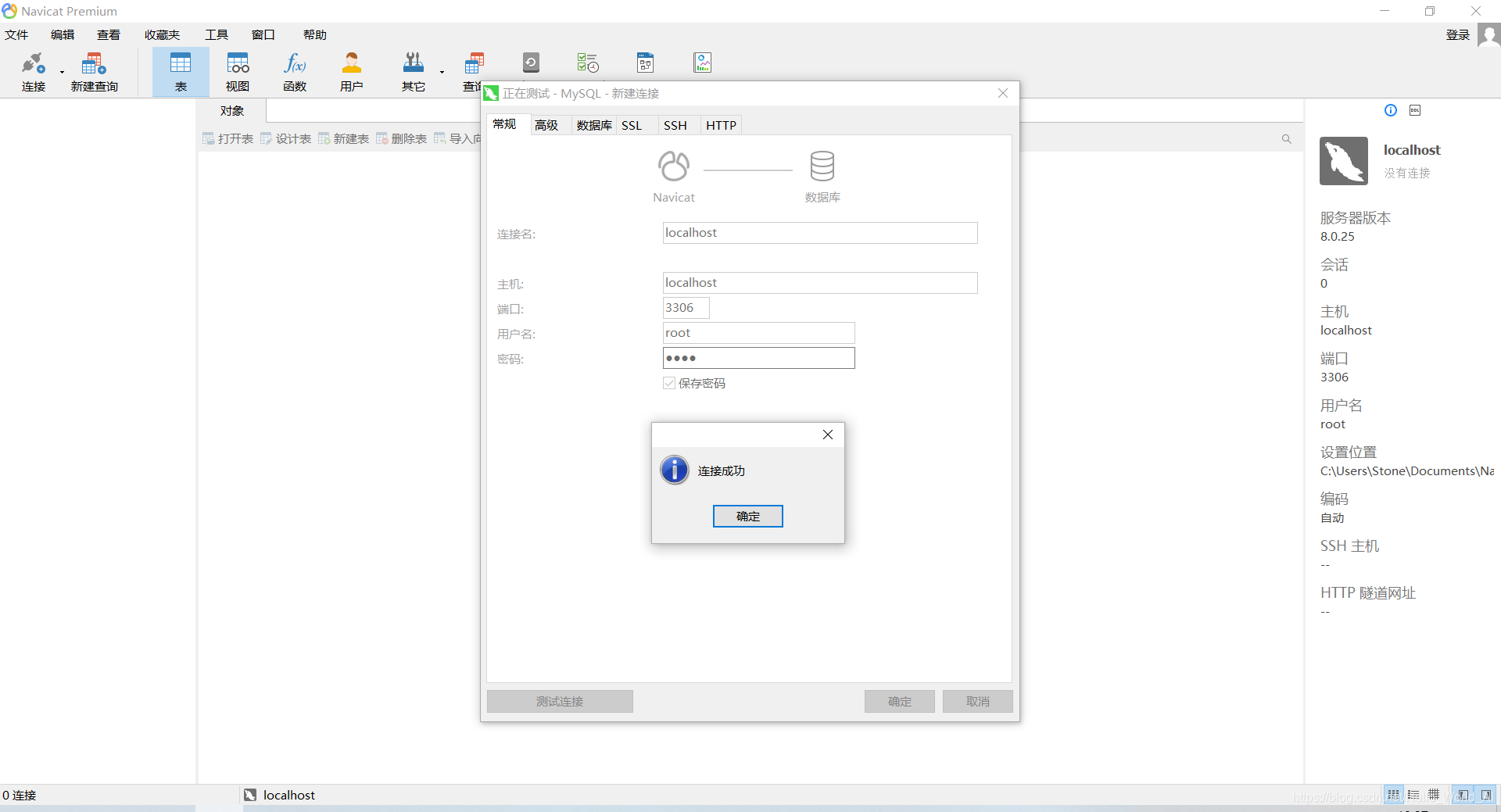The width and height of the screenshot is (1501, 812).
Task: Click the 用户名 field showing root
Action: pyautogui.click(x=758, y=333)
